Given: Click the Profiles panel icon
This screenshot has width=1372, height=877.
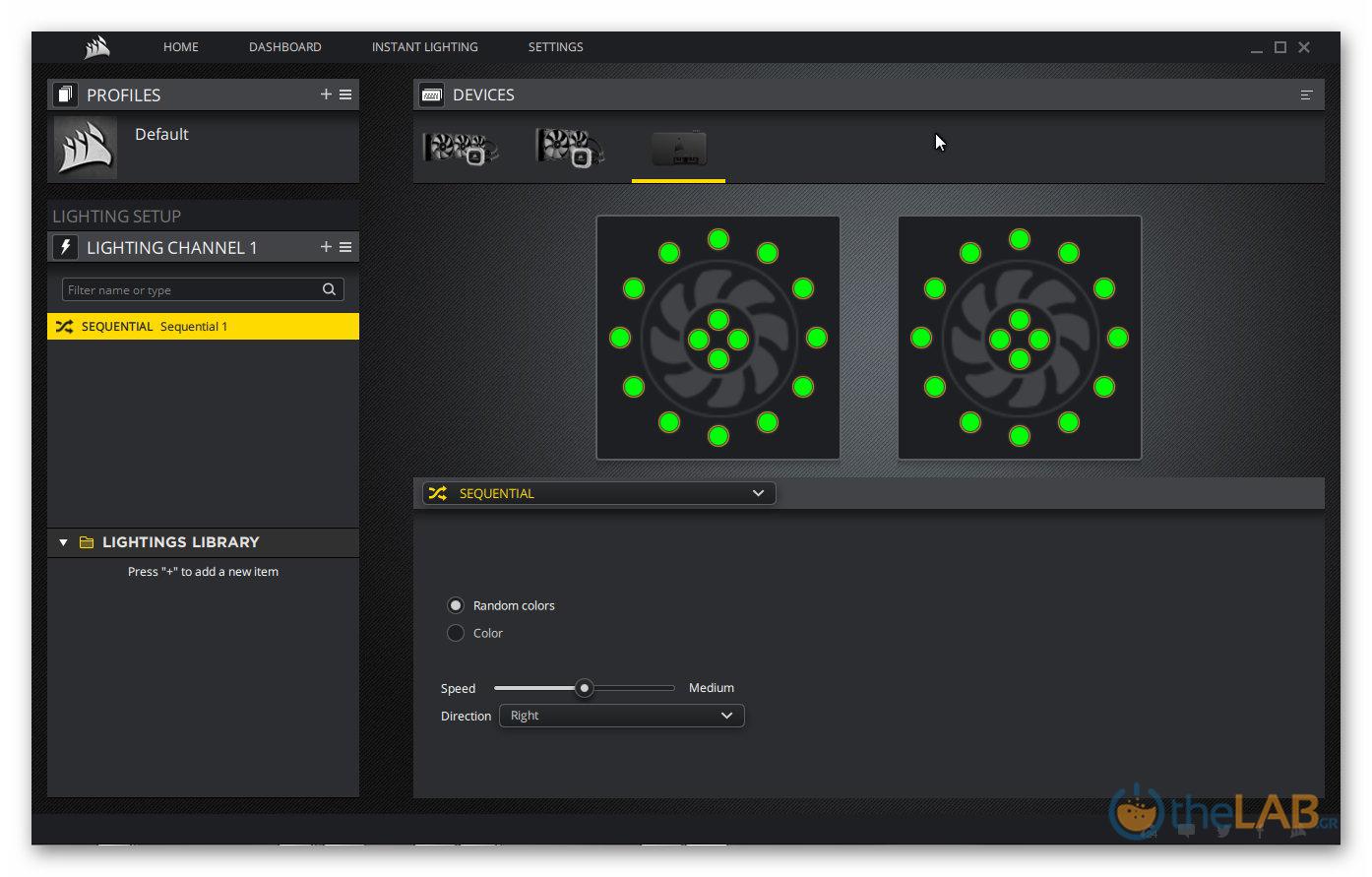Looking at the screenshot, I should (65, 94).
